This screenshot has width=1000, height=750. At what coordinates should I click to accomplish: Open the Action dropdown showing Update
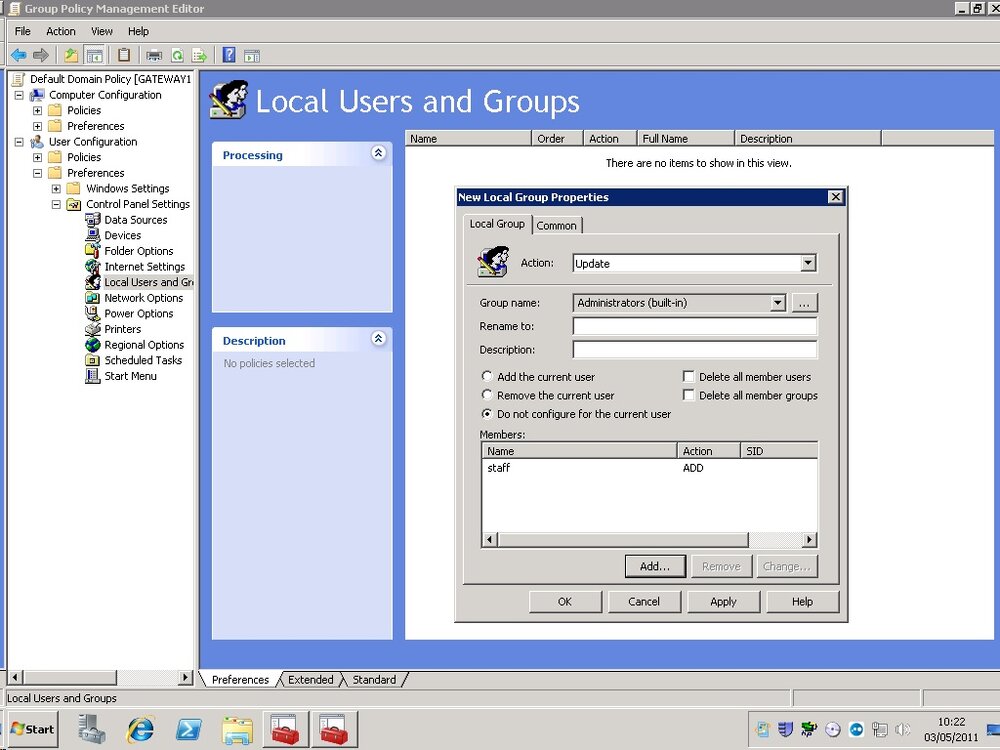[x=695, y=263]
